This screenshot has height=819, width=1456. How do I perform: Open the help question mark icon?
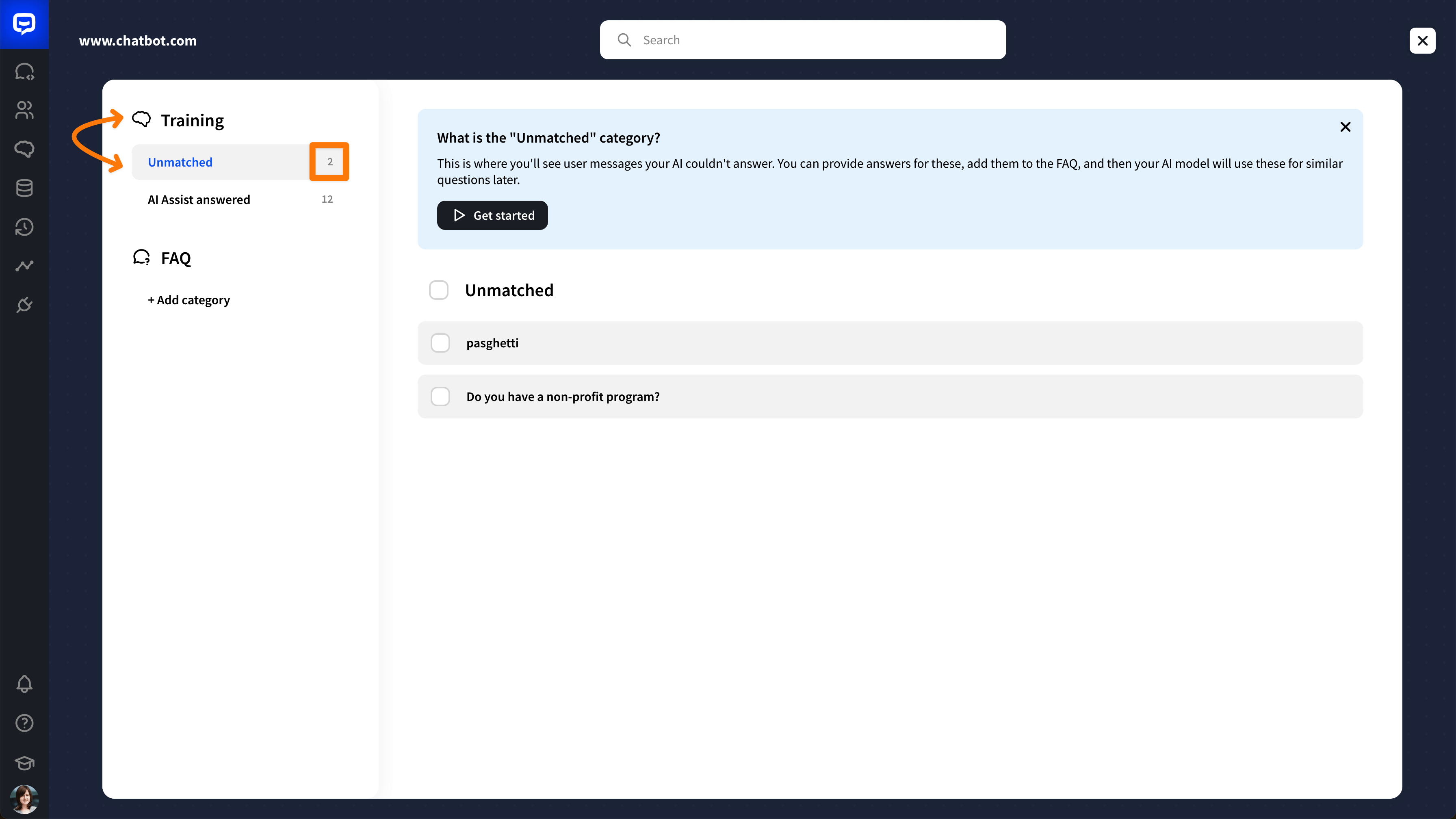coord(24,723)
